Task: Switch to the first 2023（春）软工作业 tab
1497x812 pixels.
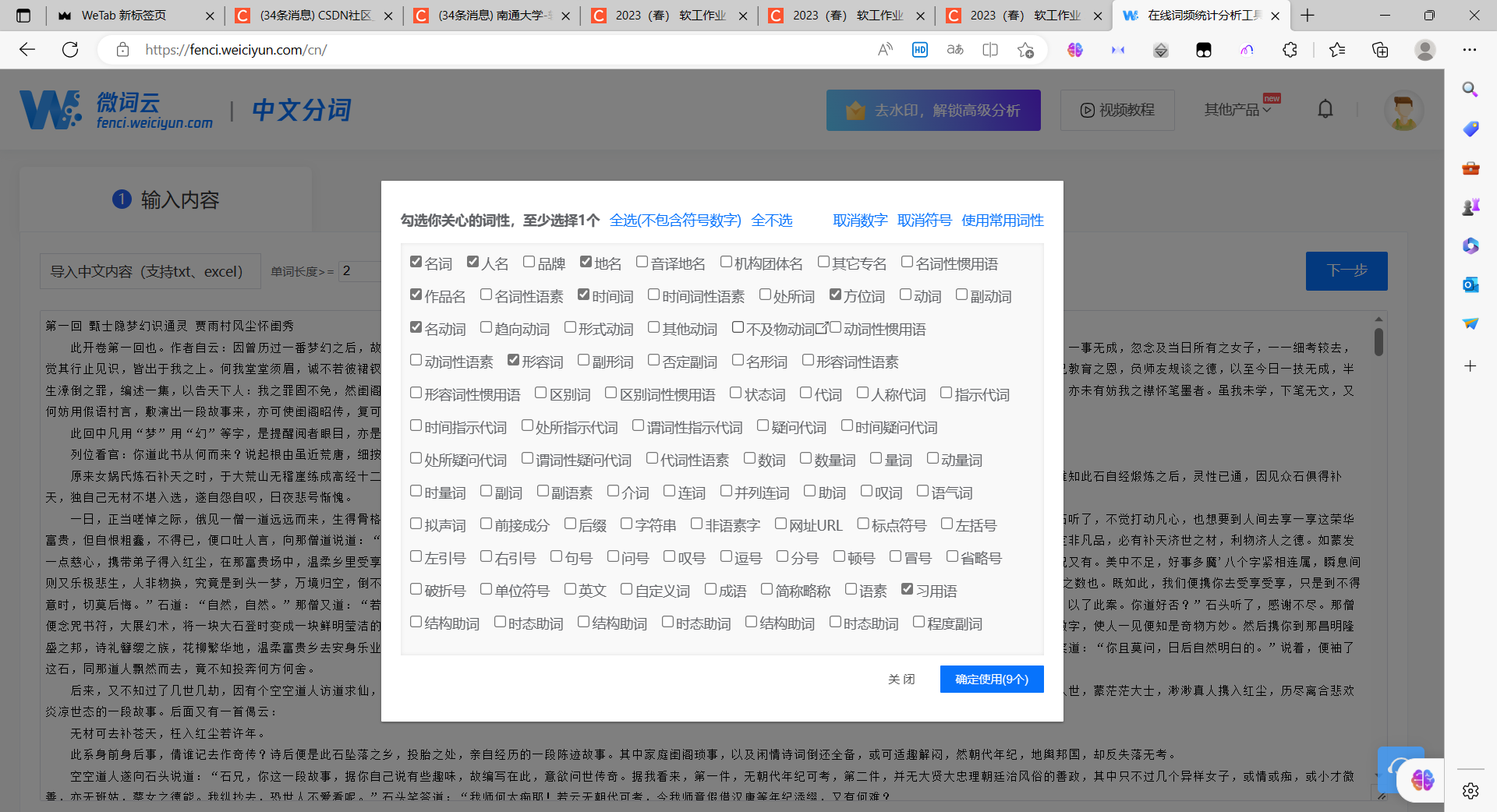Action: (671, 16)
